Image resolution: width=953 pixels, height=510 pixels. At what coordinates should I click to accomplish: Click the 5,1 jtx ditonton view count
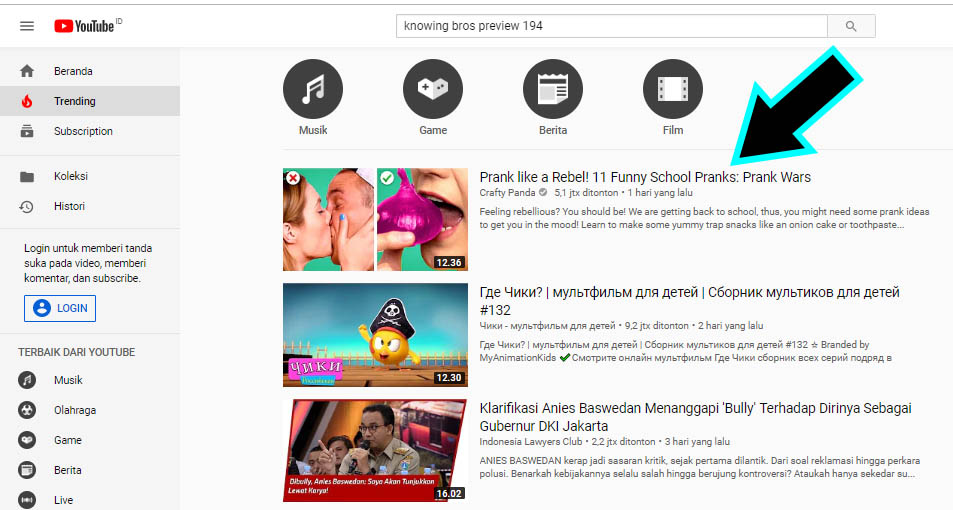click(x=586, y=193)
